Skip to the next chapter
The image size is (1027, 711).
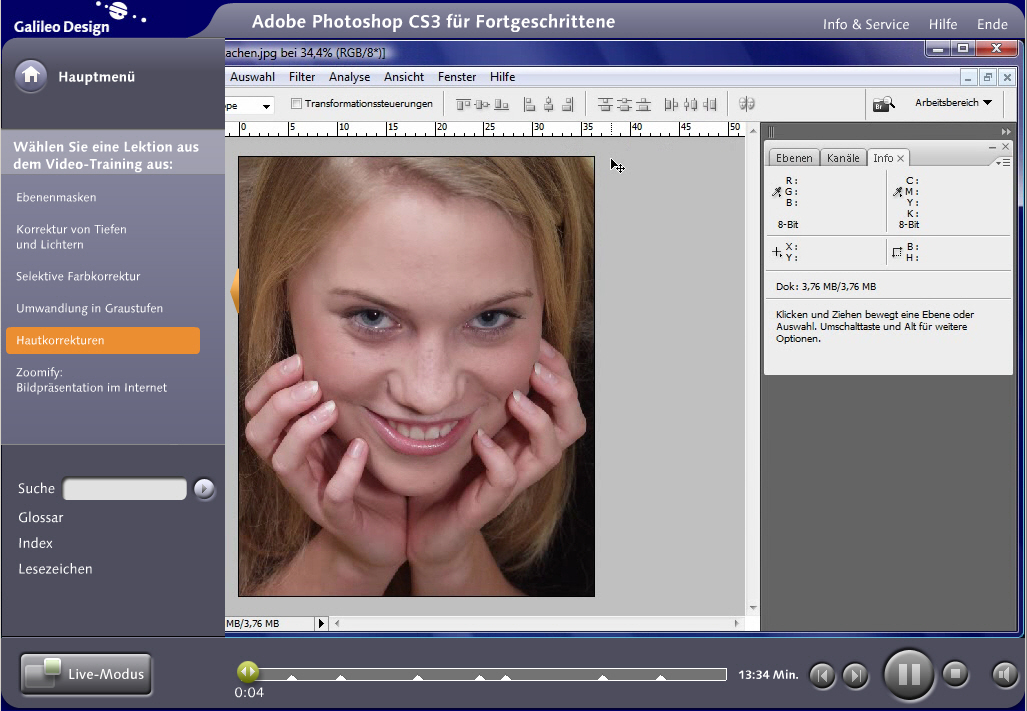point(854,676)
